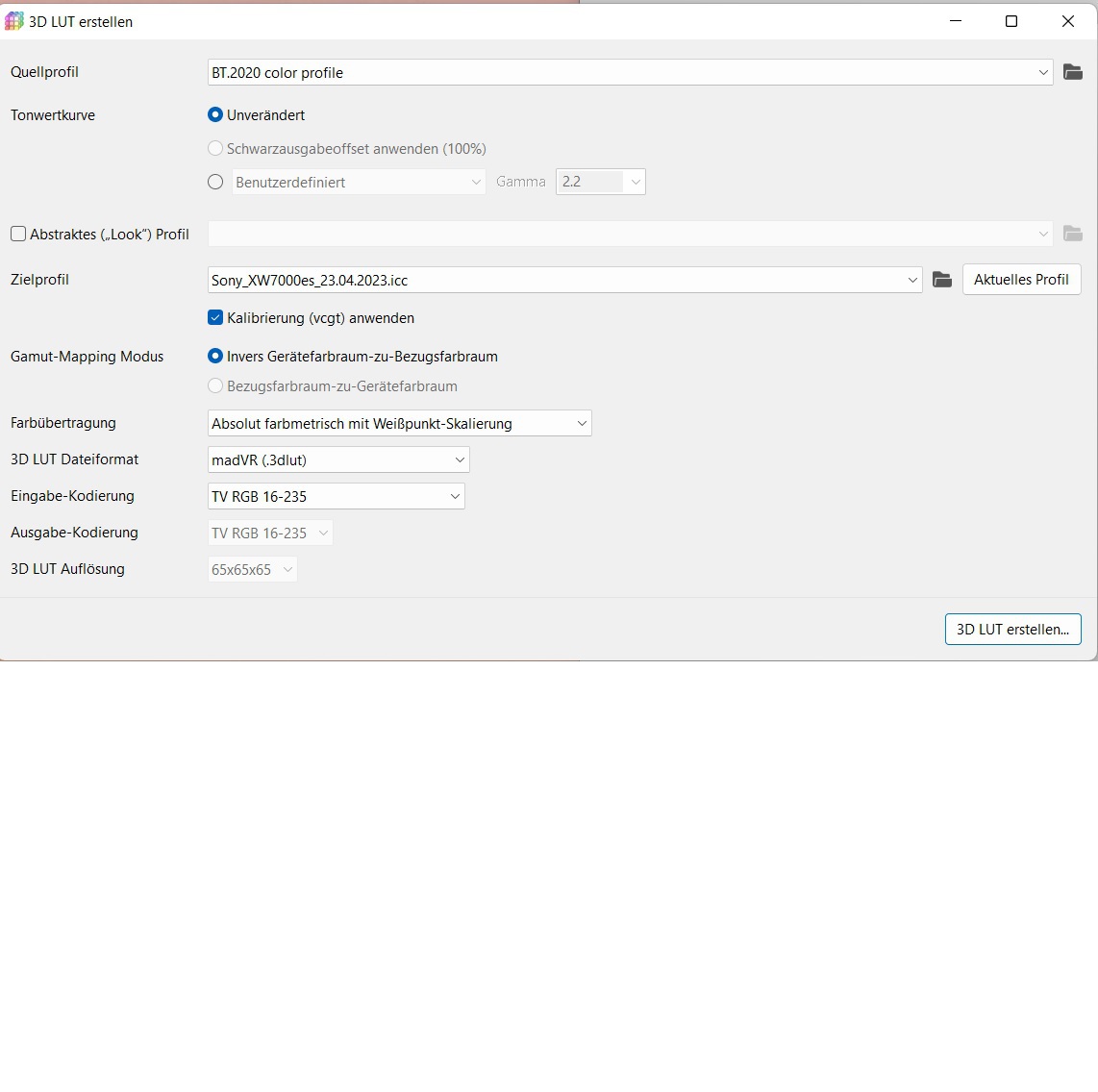Click the BT.2020 color profile field
Image resolution: width=1098 pixels, height=1092 pixels.
point(615,73)
